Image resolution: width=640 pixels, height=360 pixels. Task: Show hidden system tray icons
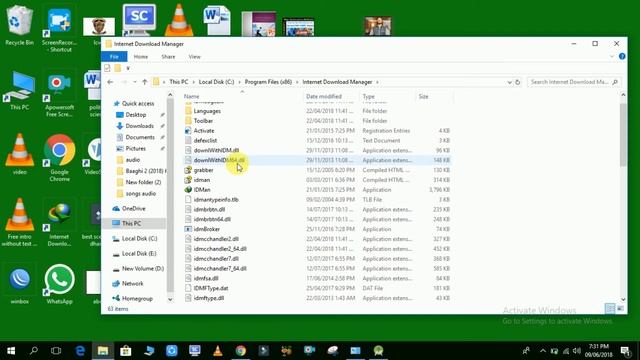click(x=543, y=351)
